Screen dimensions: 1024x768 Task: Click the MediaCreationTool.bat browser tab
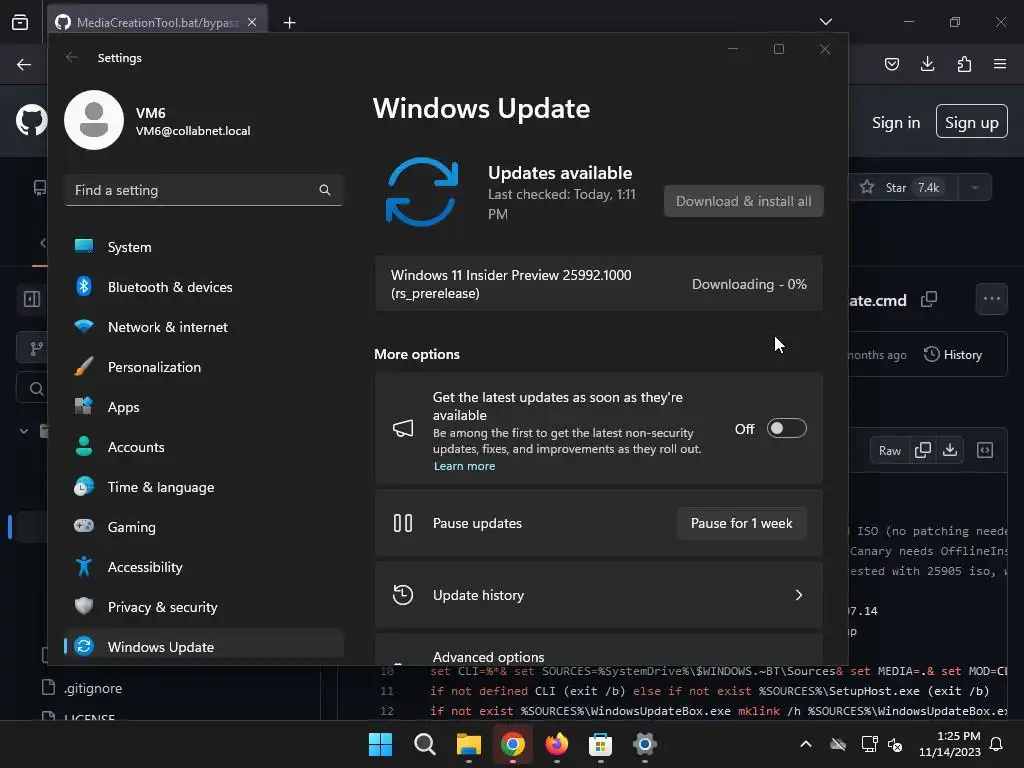click(157, 22)
